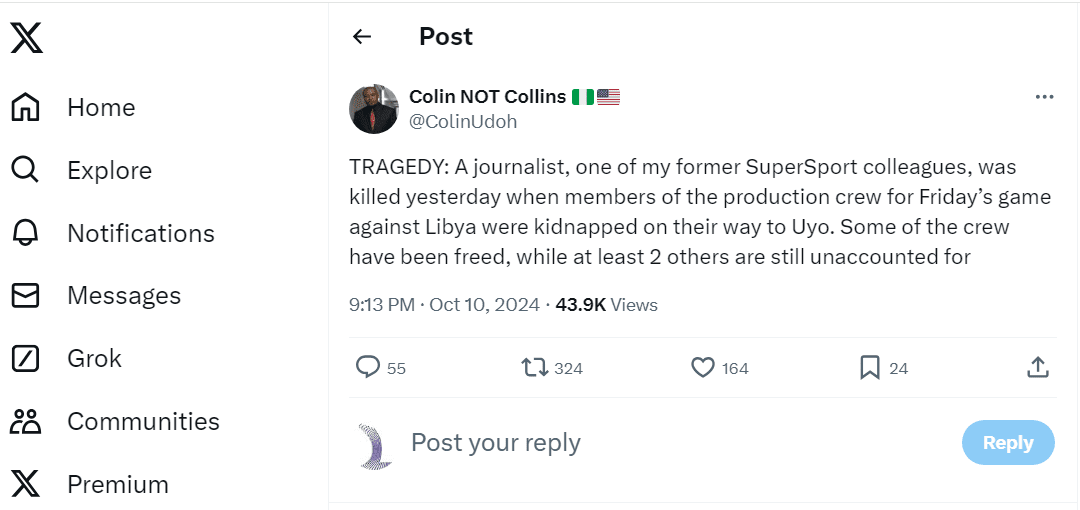Click the X logo at top left
The height and width of the screenshot is (510, 1080).
tap(27, 38)
